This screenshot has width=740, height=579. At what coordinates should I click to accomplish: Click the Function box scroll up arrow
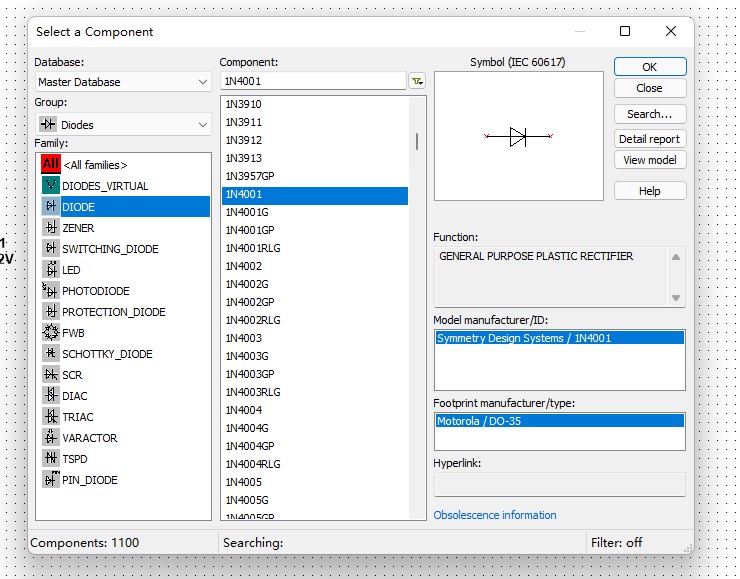pos(676,257)
